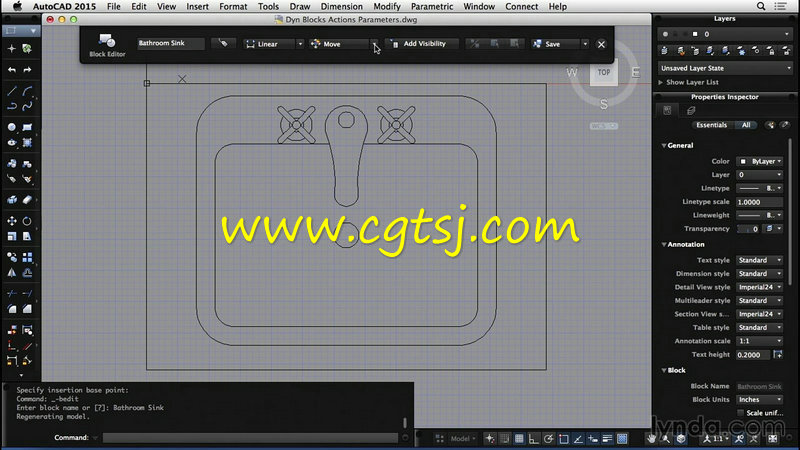Viewport: 800px width, 450px height.
Task: Toggle Lineweight display in status bar
Action: pyautogui.click(x=607, y=438)
